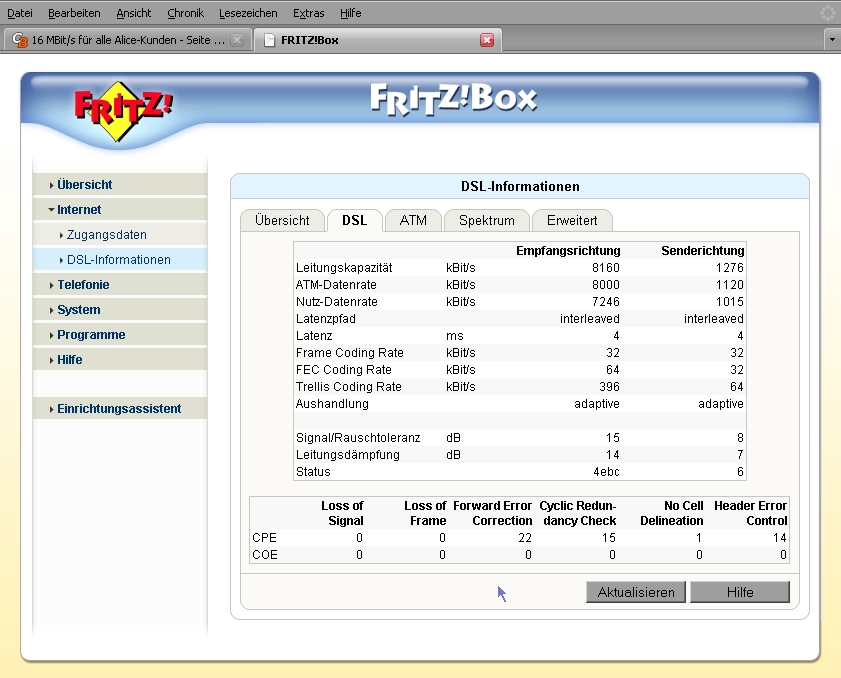
Task: Open the Bearbeiten menu
Action: pyautogui.click(x=74, y=13)
